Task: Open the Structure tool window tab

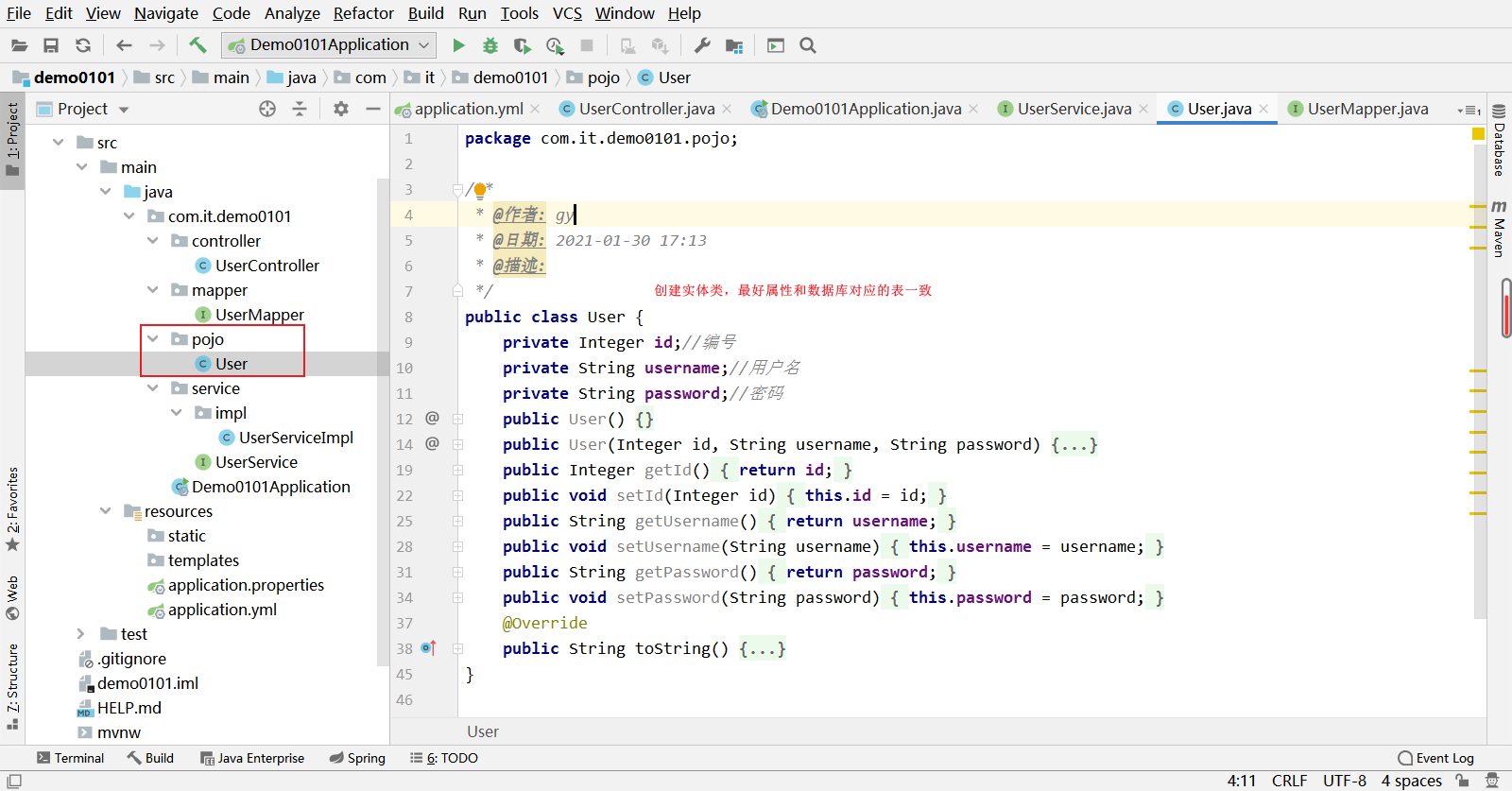Action: point(12,687)
